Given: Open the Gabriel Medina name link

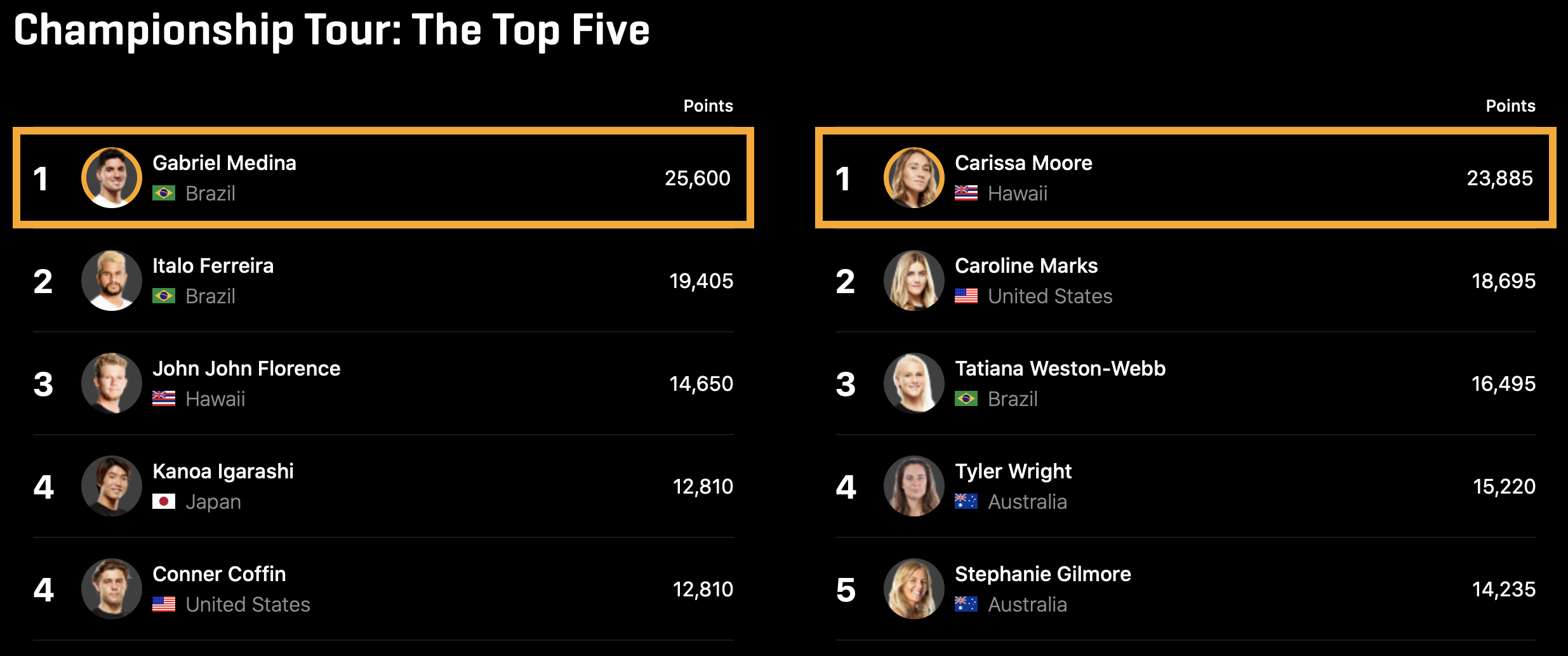Looking at the screenshot, I should (x=224, y=163).
